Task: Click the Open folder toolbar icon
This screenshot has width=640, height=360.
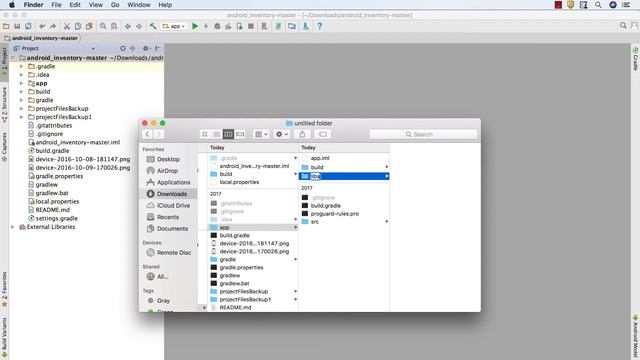Action: coord(6,26)
